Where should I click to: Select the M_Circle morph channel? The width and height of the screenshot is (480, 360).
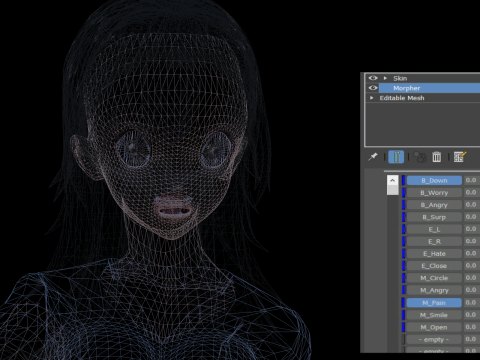[x=434, y=278]
